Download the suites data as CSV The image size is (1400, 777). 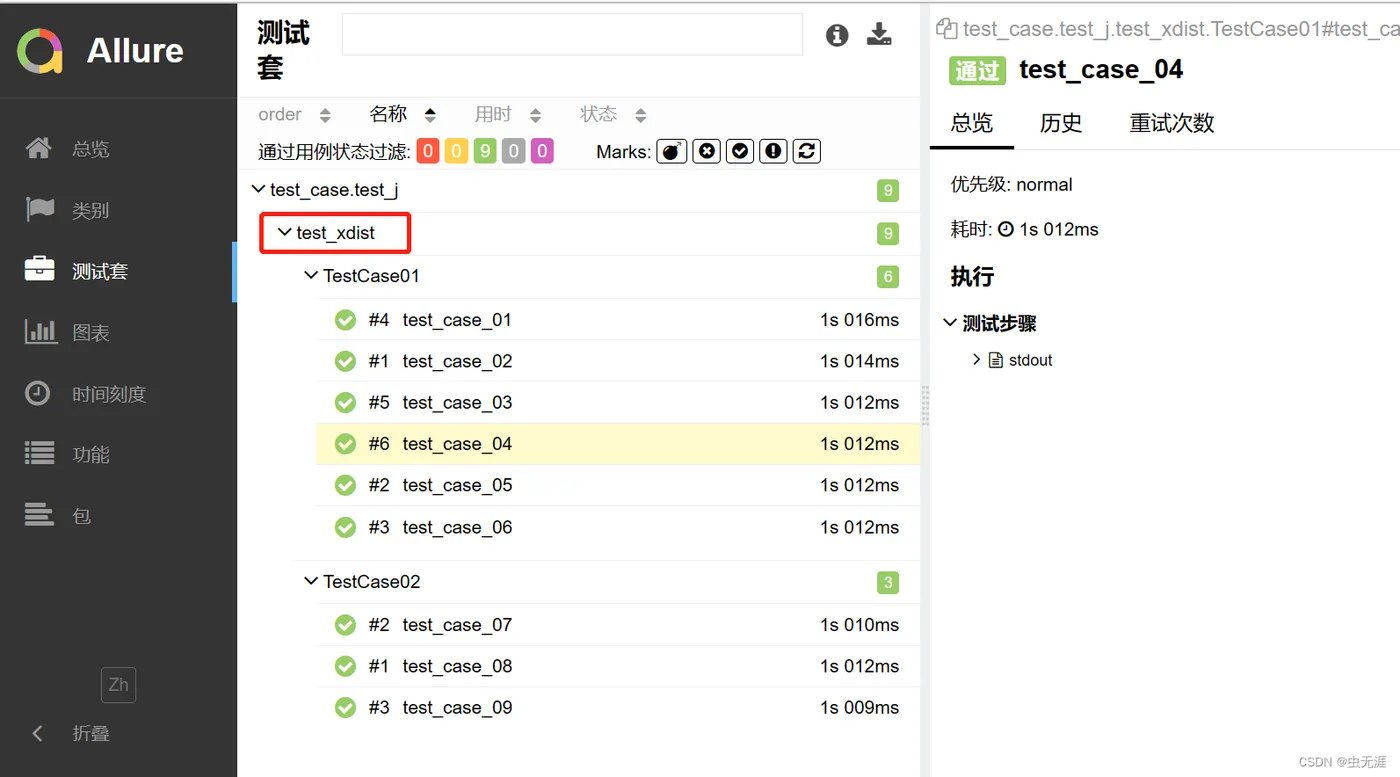[879, 35]
